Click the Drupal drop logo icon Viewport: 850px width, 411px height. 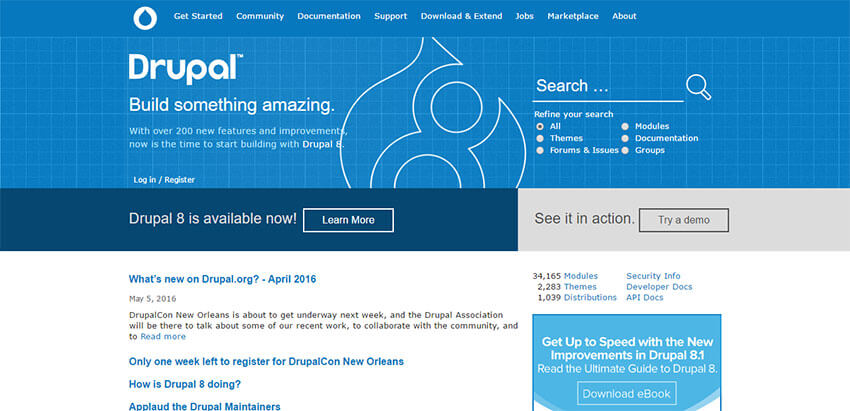click(x=145, y=17)
